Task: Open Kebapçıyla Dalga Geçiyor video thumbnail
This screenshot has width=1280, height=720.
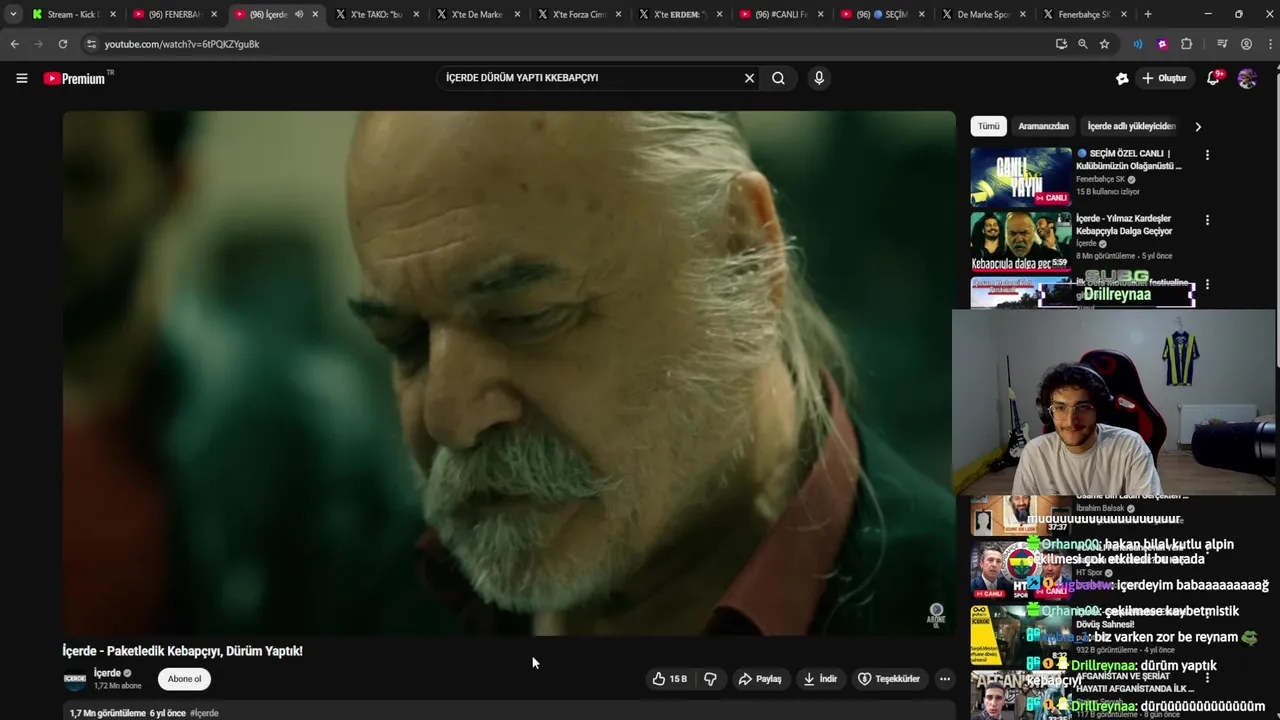Action: (x=1020, y=241)
